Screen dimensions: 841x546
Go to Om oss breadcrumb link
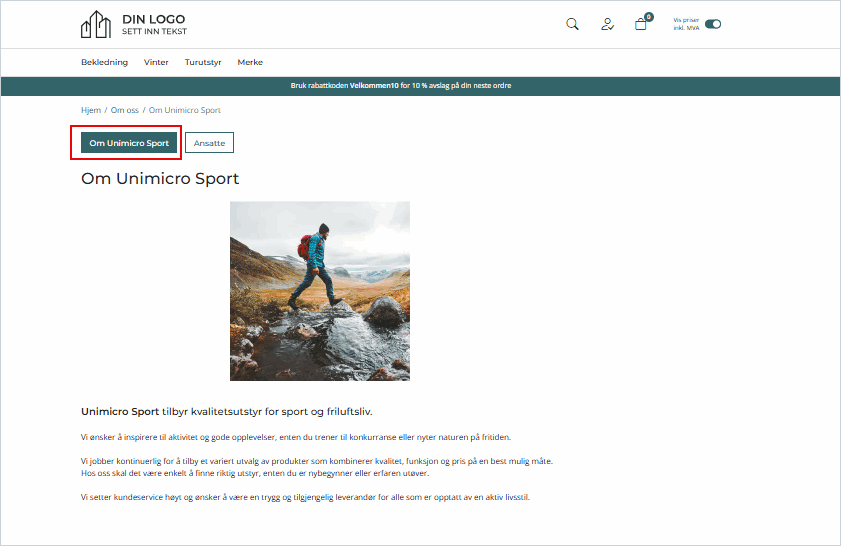125,110
